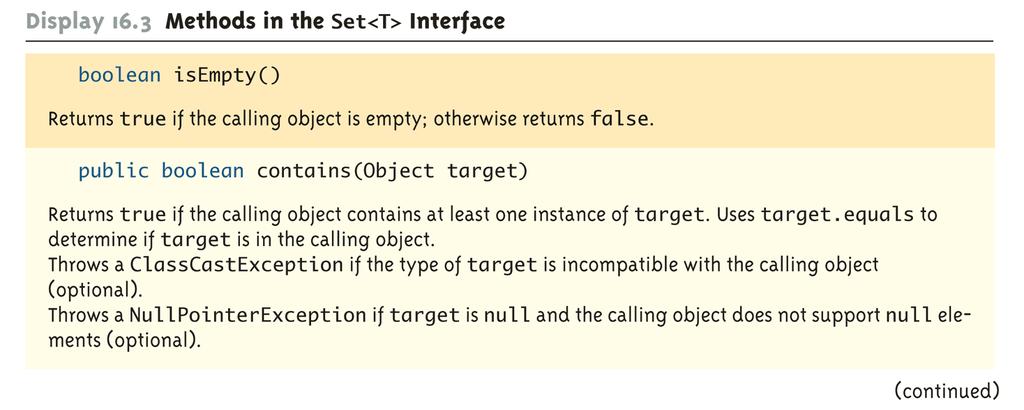
Task: Click the 'Display 16.3' label
Action: coord(89,22)
